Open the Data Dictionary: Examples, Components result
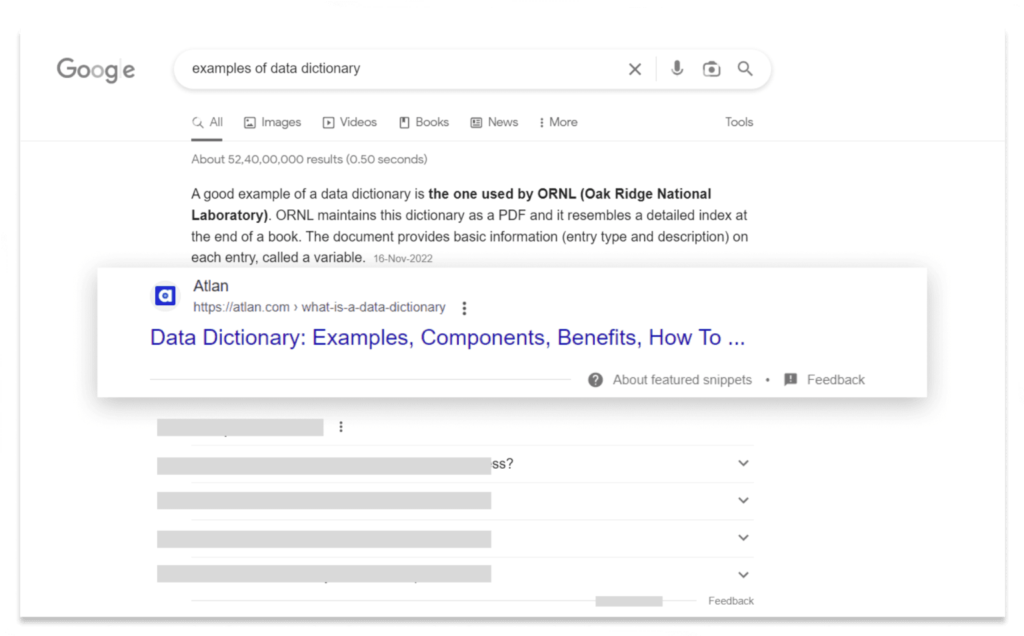This screenshot has width=1024, height=636. (x=447, y=338)
